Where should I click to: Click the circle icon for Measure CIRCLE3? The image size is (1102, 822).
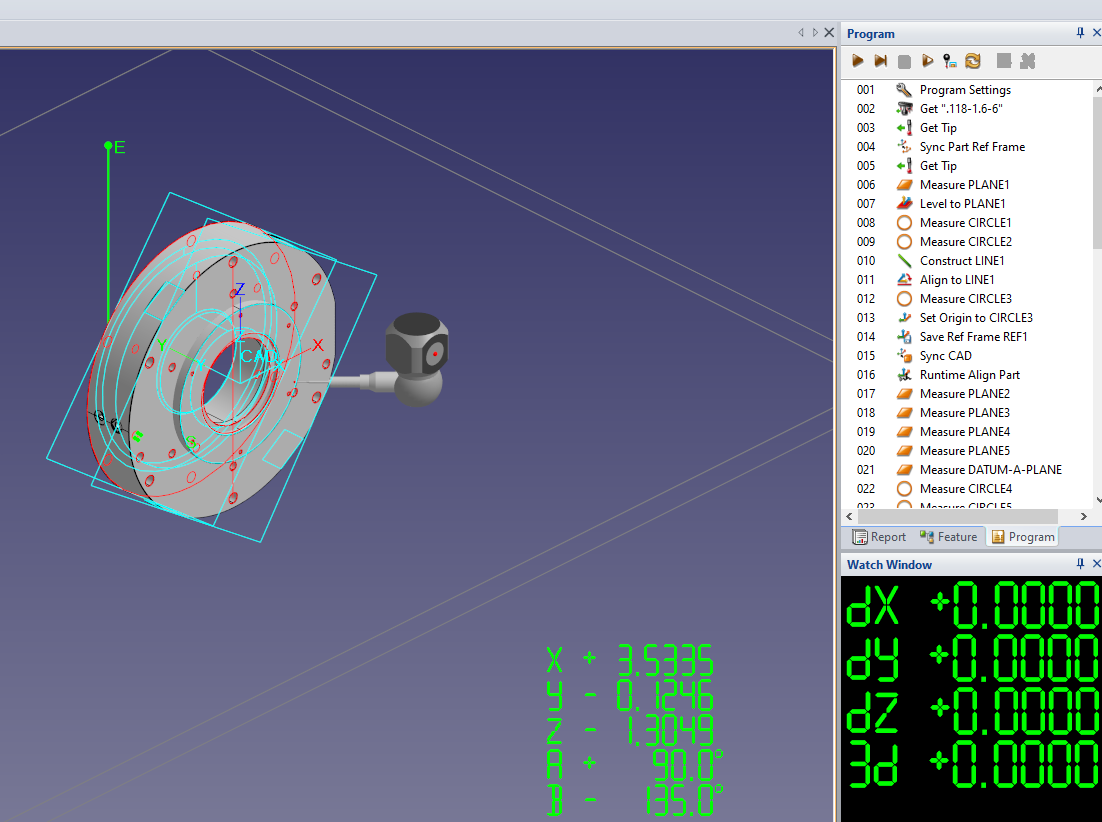point(904,299)
